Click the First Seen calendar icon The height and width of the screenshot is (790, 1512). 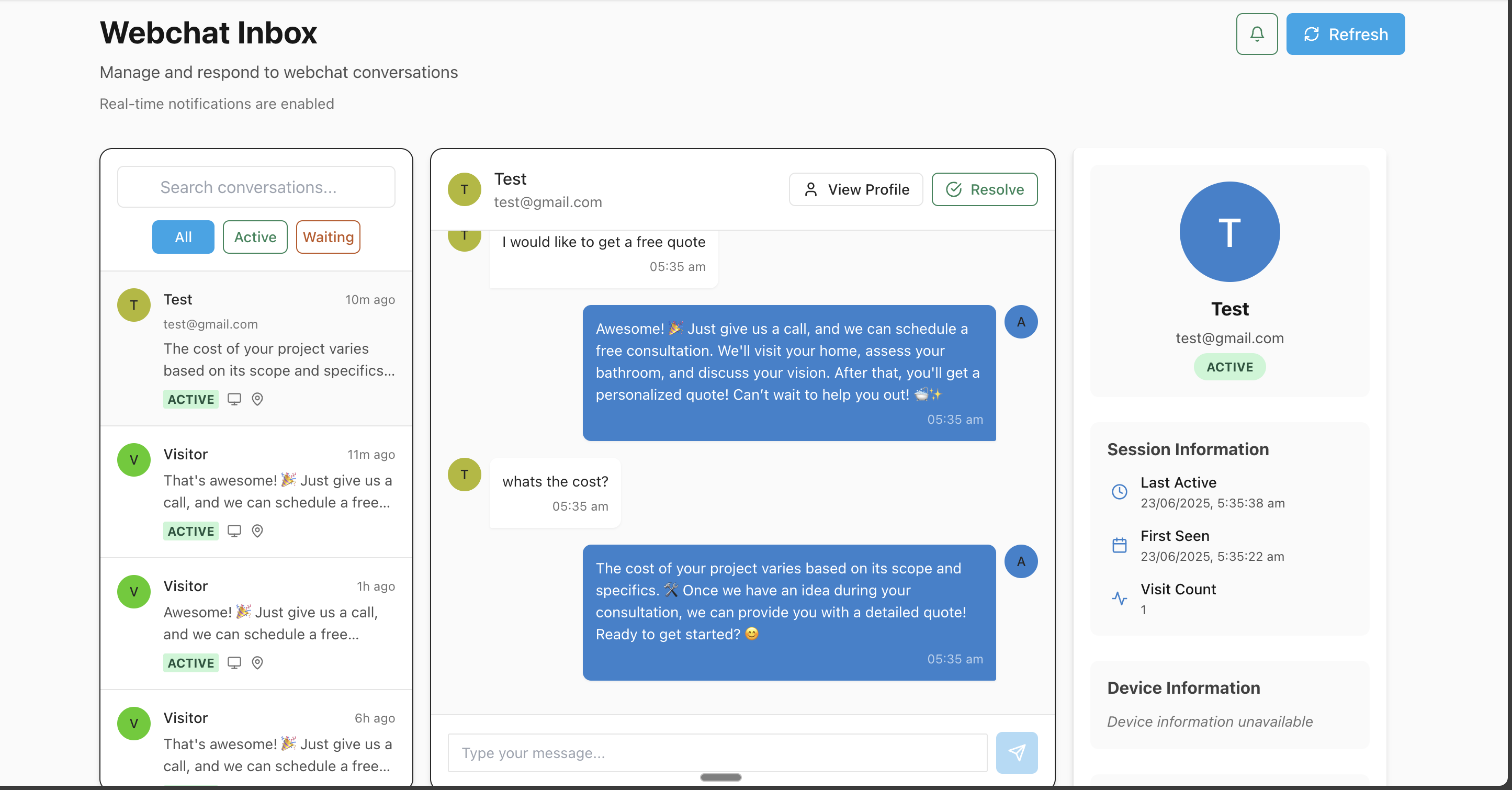pyautogui.click(x=1119, y=545)
